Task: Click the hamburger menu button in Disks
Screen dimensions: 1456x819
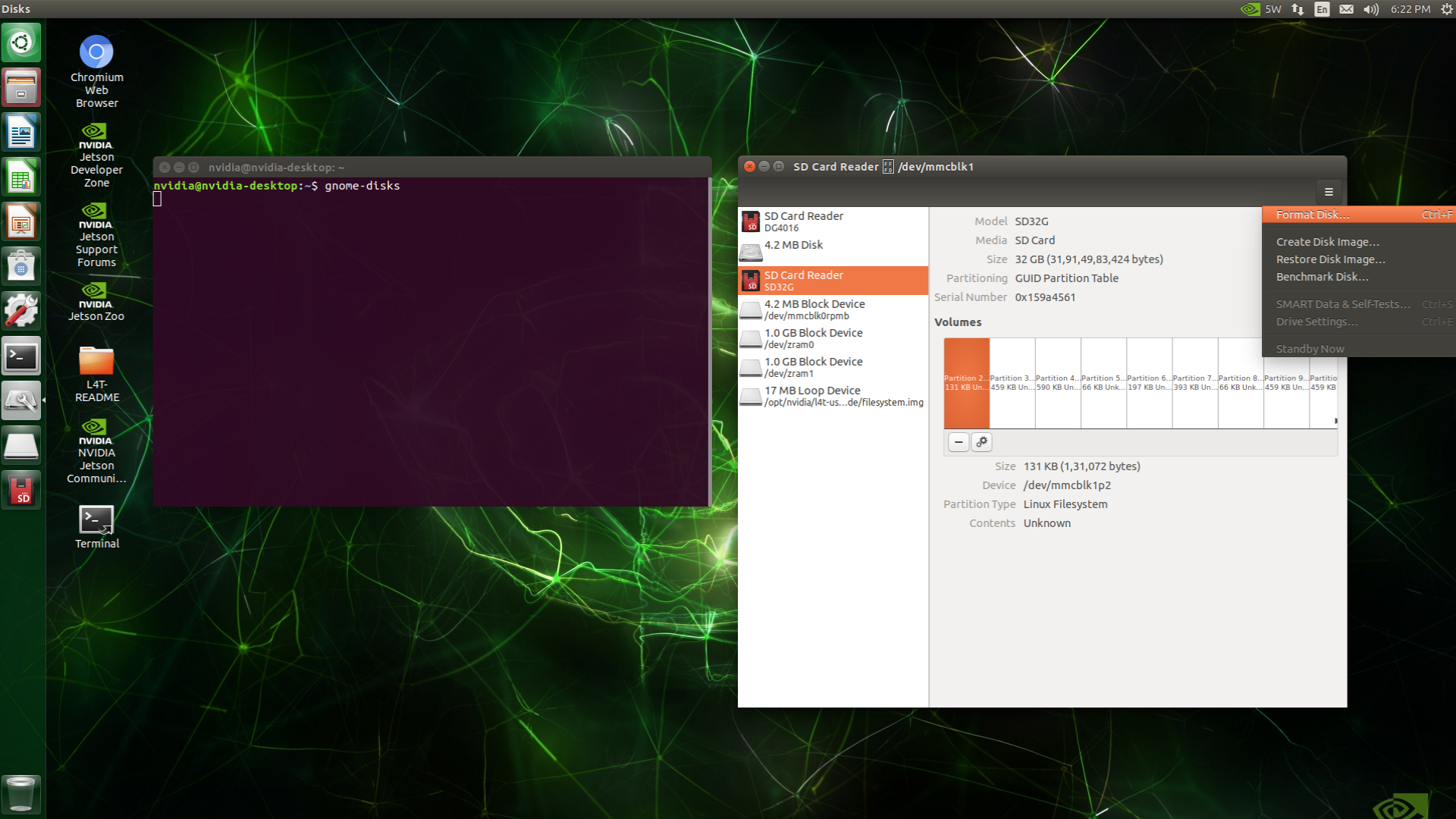Action: coord(1328,192)
